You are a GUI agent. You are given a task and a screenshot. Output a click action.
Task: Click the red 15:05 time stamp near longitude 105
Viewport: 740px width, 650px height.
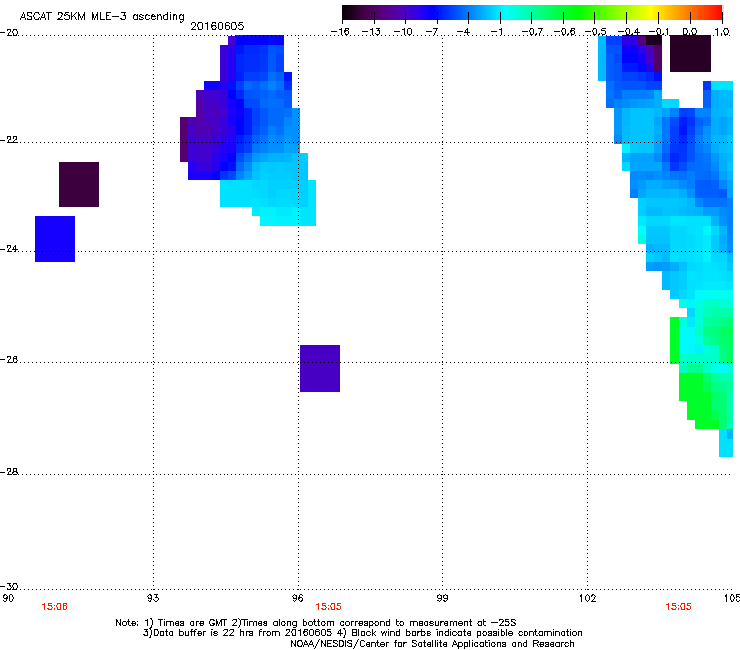coord(679,607)
